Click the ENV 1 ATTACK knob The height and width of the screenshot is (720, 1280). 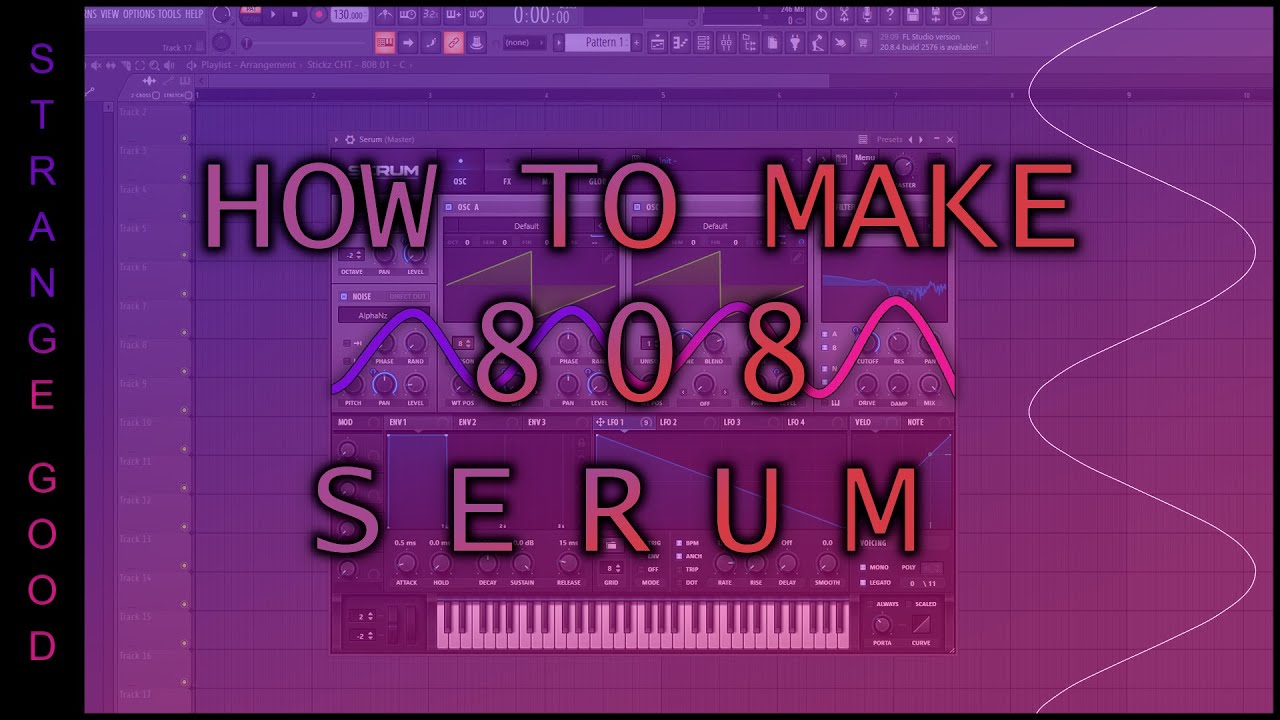(x=406, y=562)
